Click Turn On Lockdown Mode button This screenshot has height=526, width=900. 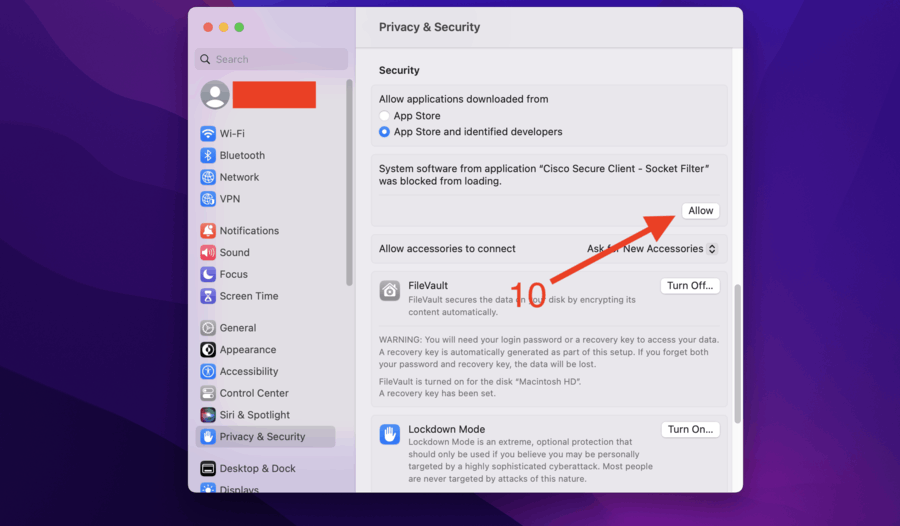tap(690, 429)
